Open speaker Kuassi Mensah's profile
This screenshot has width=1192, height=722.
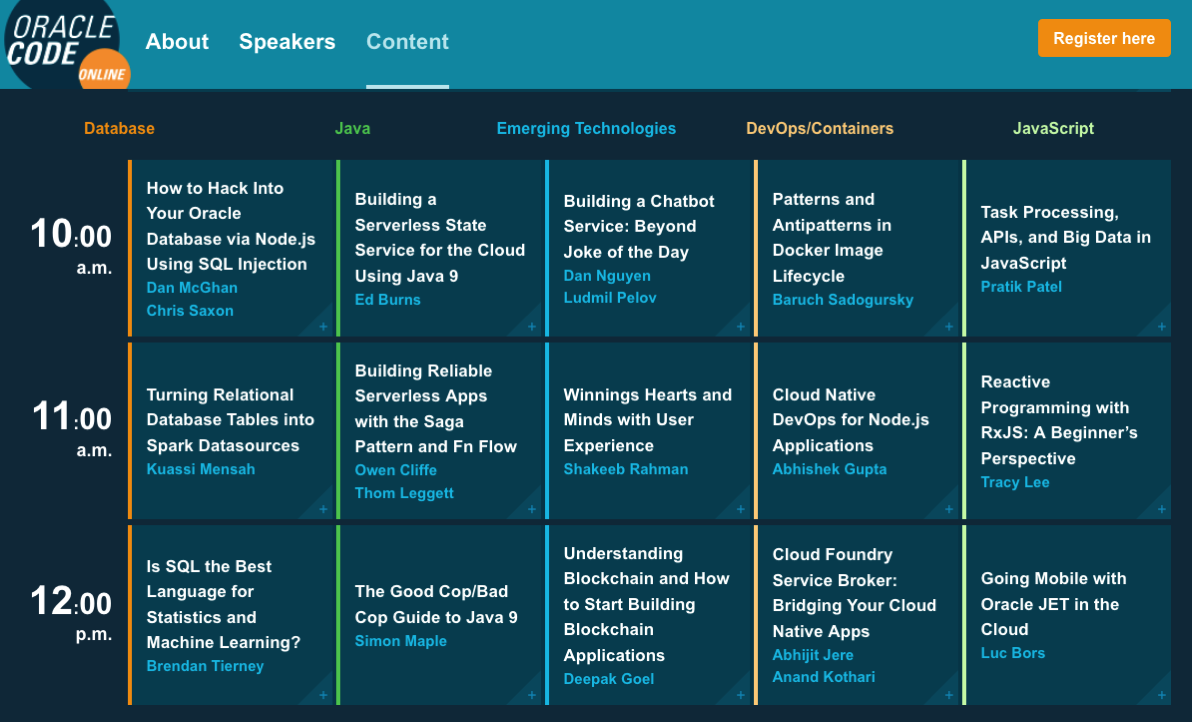tap(201, 469)
